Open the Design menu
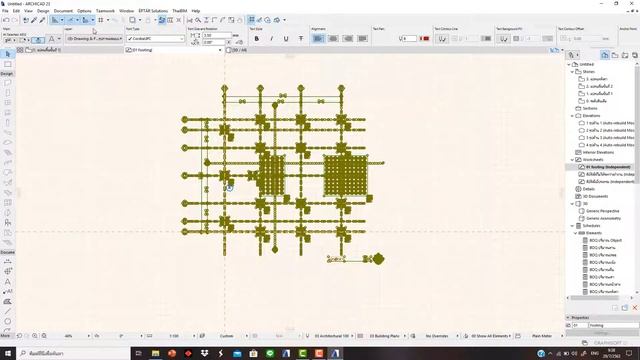Image resolution: width=640 pixels, height=360 pixels. (43, 11)
